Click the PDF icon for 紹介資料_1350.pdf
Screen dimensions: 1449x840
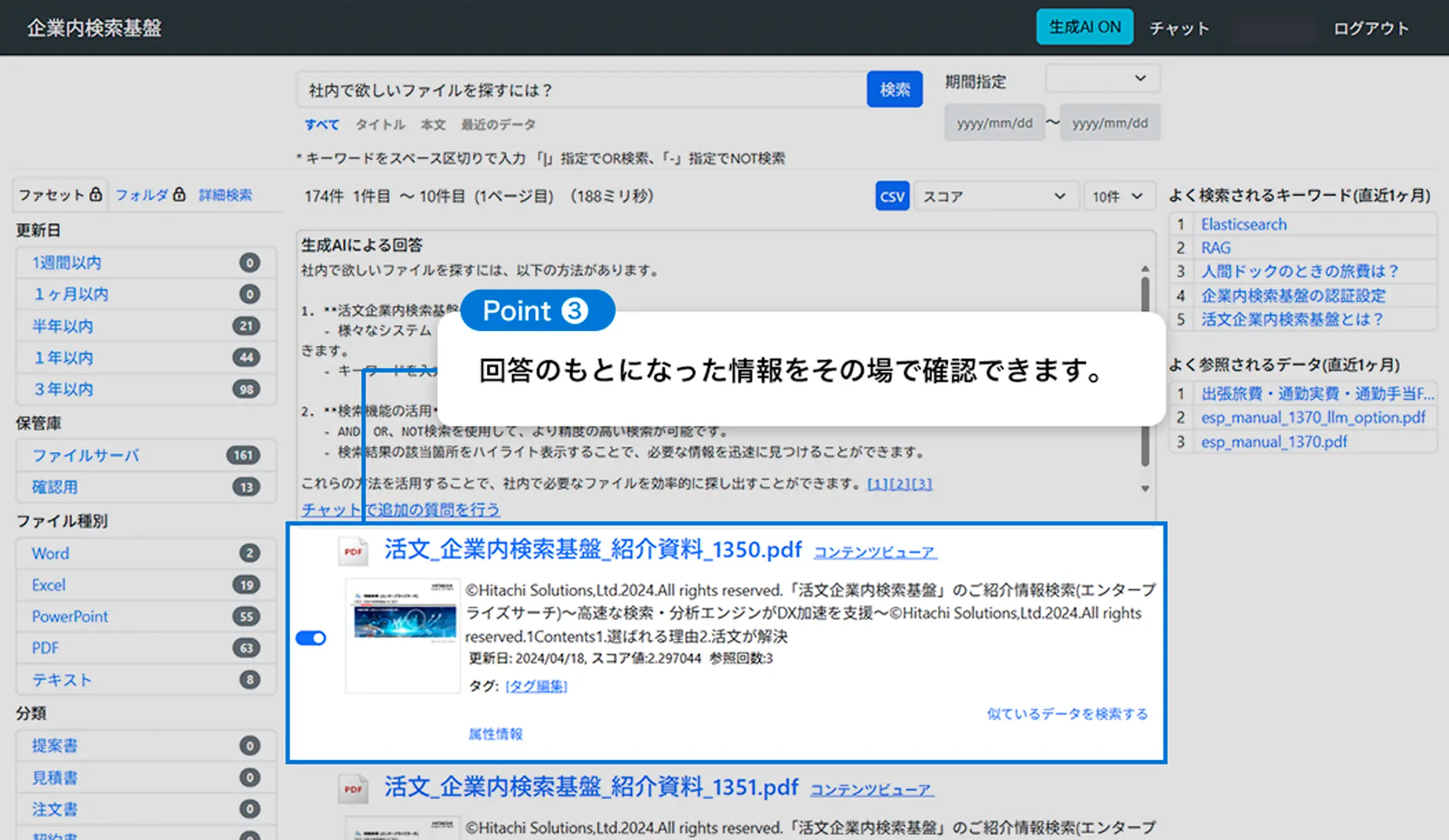[353, 551]
